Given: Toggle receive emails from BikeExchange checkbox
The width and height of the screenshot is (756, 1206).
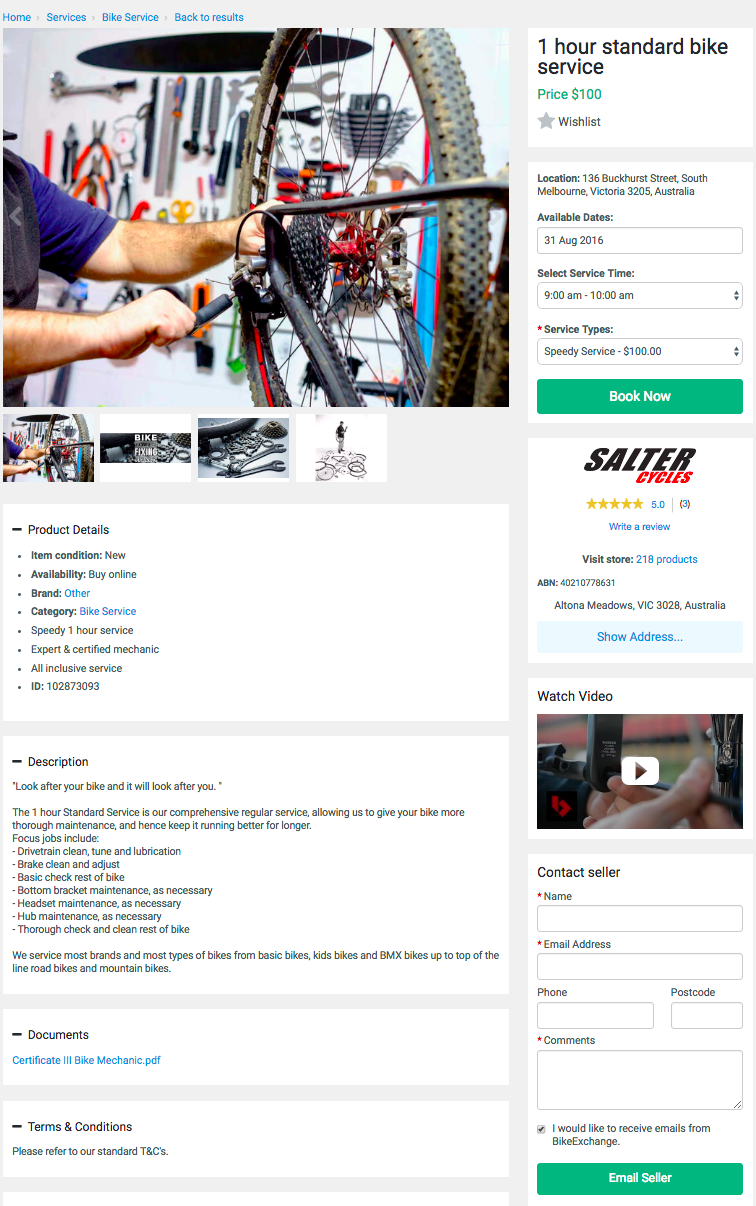Looking at the screenshot, I should (542, 1129).
